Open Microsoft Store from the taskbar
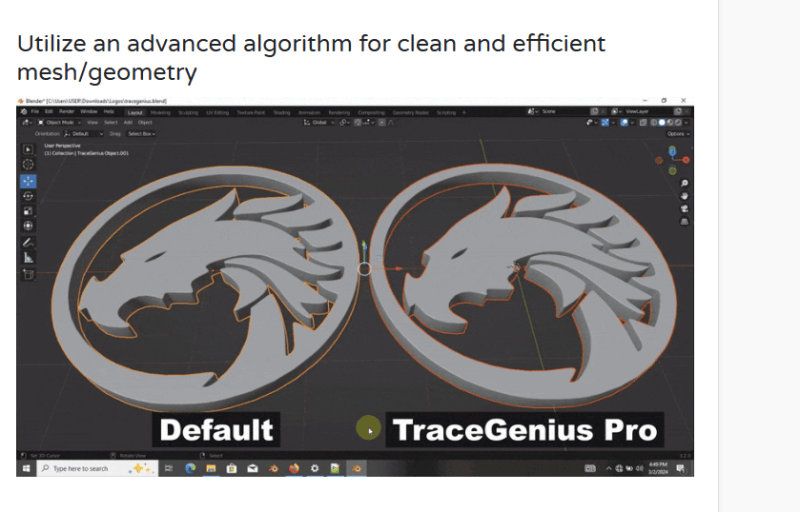This screenshot has width=800, height=512. 232,468
